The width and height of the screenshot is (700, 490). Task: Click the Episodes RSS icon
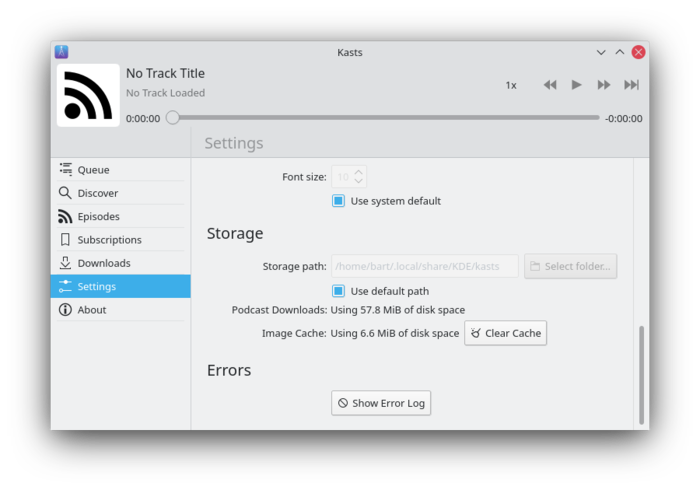coord(65,216)
